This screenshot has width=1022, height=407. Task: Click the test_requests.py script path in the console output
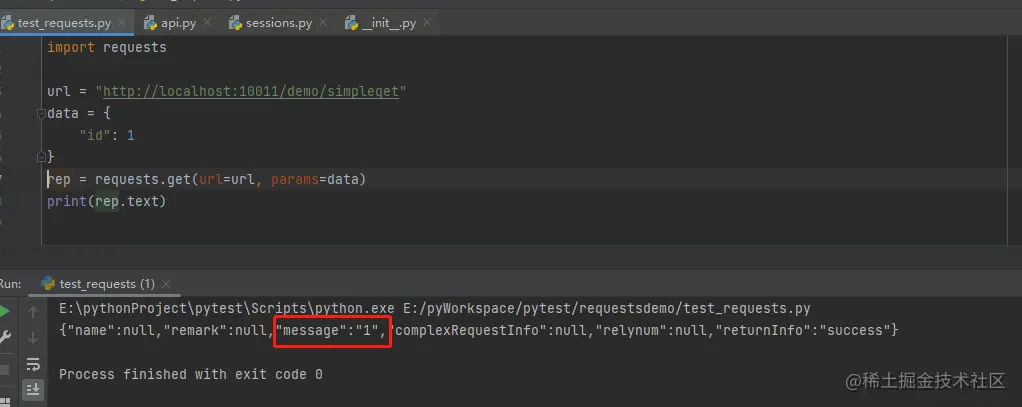pyautogui.click(x=606, y=309)
